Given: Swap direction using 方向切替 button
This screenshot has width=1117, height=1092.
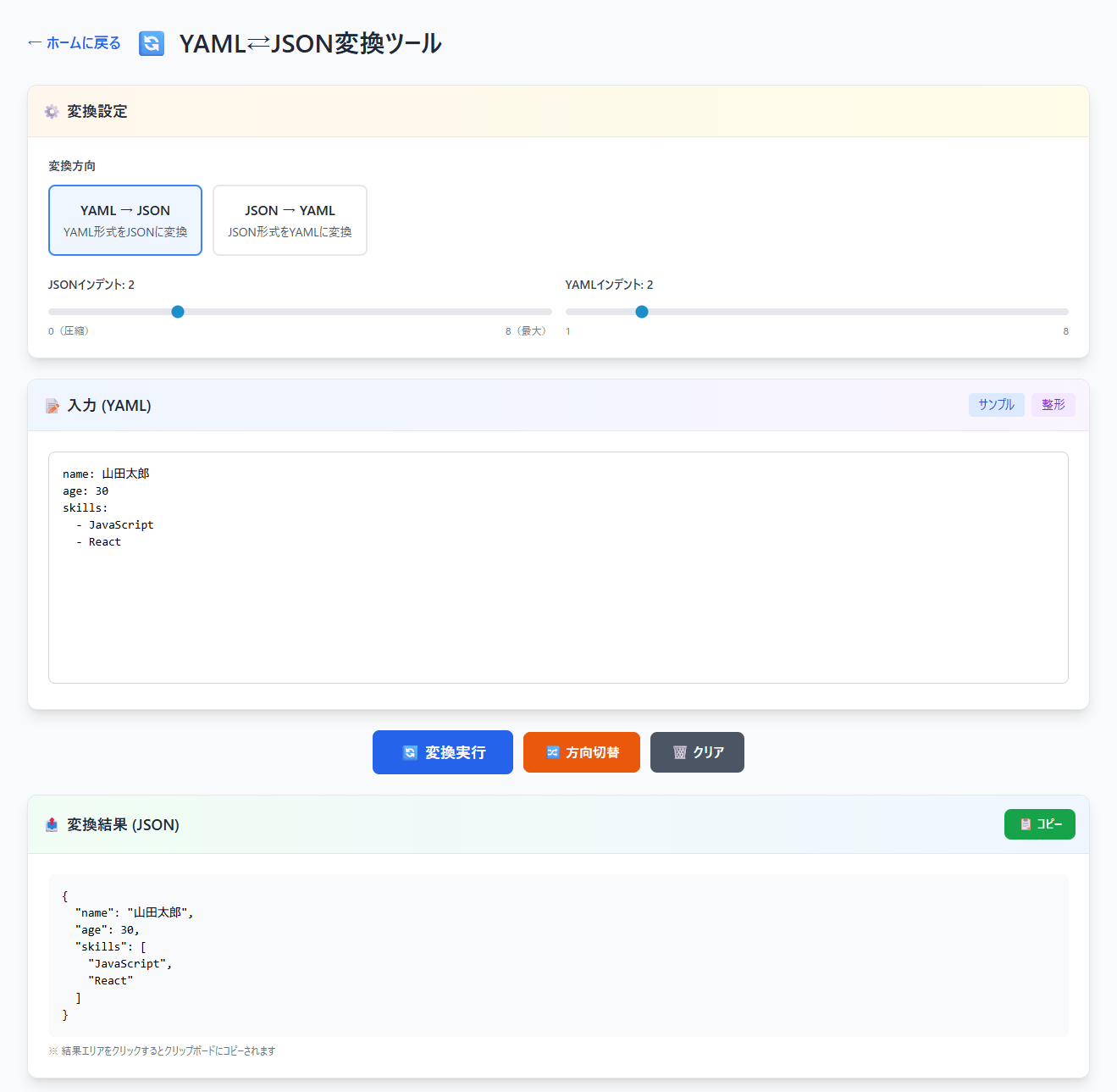Looking at the screenshot, I should [x=582, y=752].
